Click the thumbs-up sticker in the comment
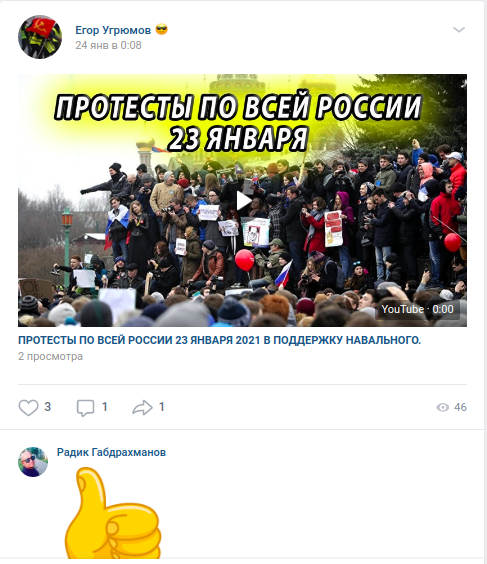The height and width of the screenshot is (564, 487). (x=113, y=513)
